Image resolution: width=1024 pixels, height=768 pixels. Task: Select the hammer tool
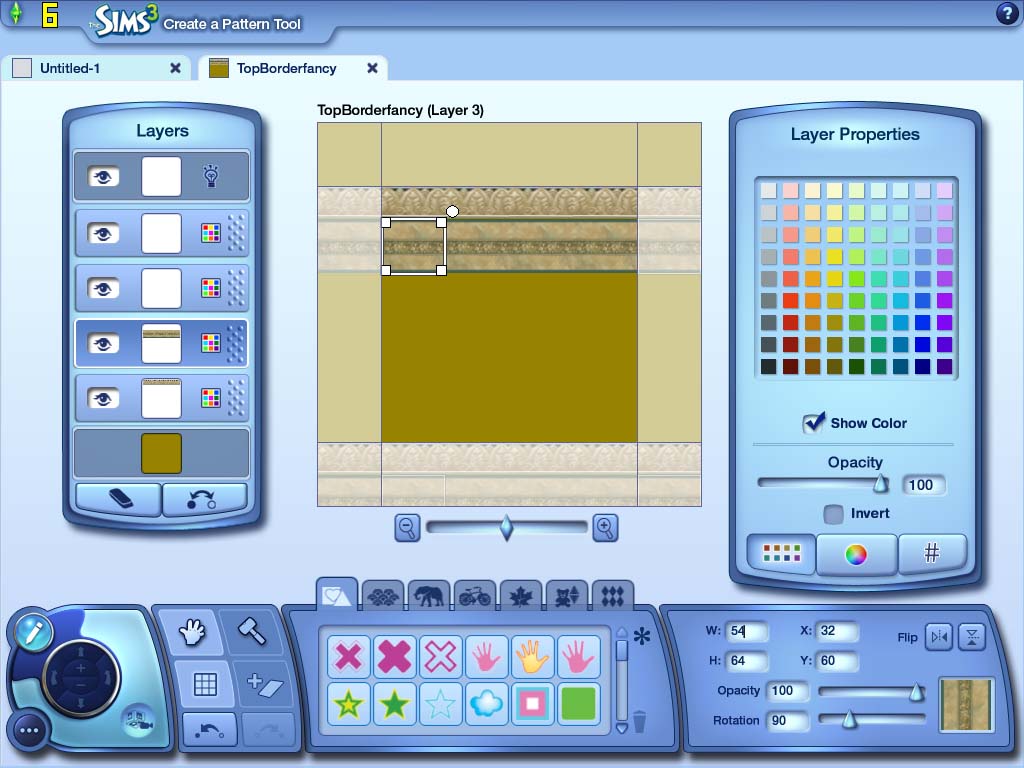(x=250, y=632)
